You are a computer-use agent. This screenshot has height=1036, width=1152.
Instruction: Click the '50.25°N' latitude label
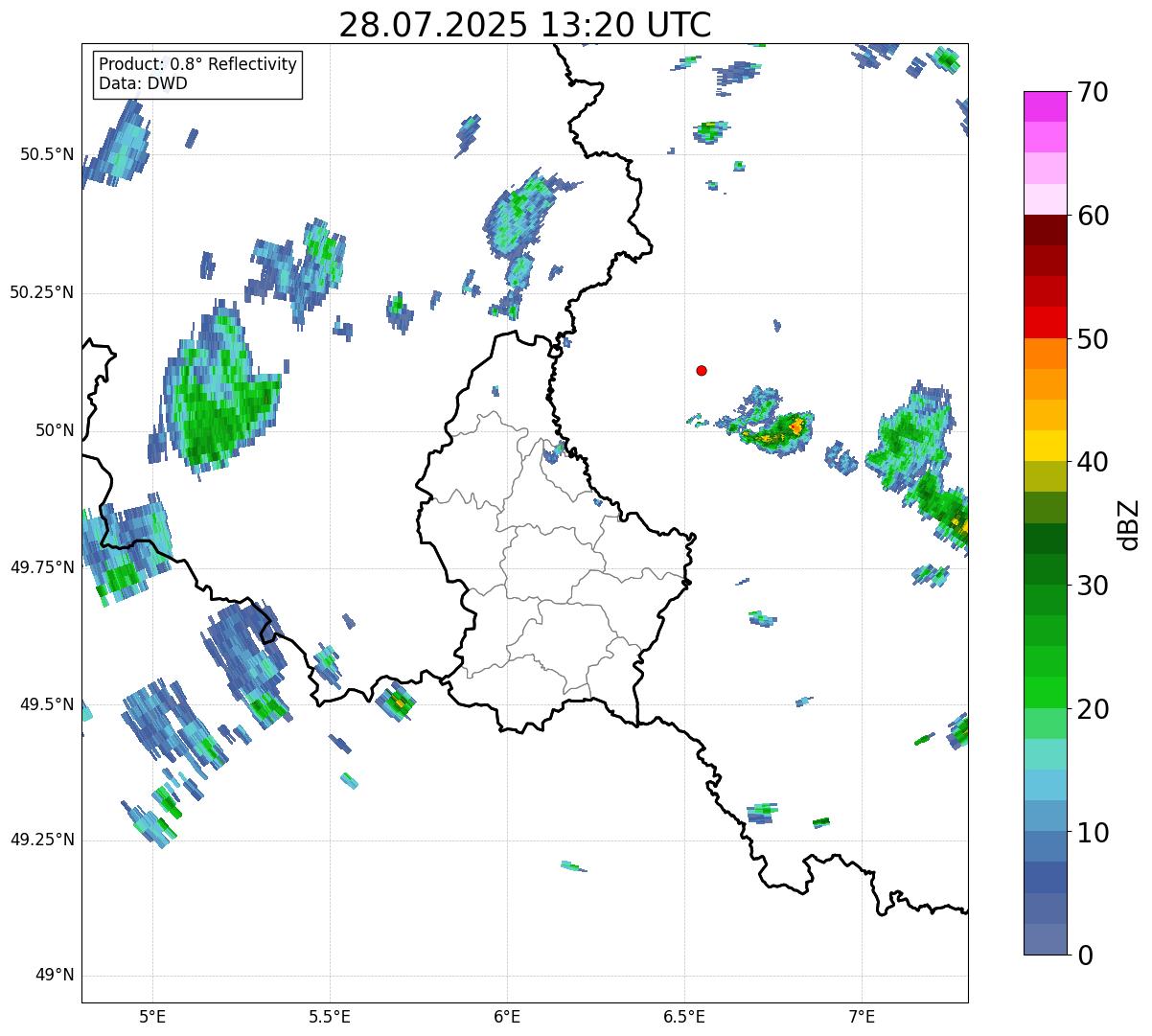(x=42, y=292)
